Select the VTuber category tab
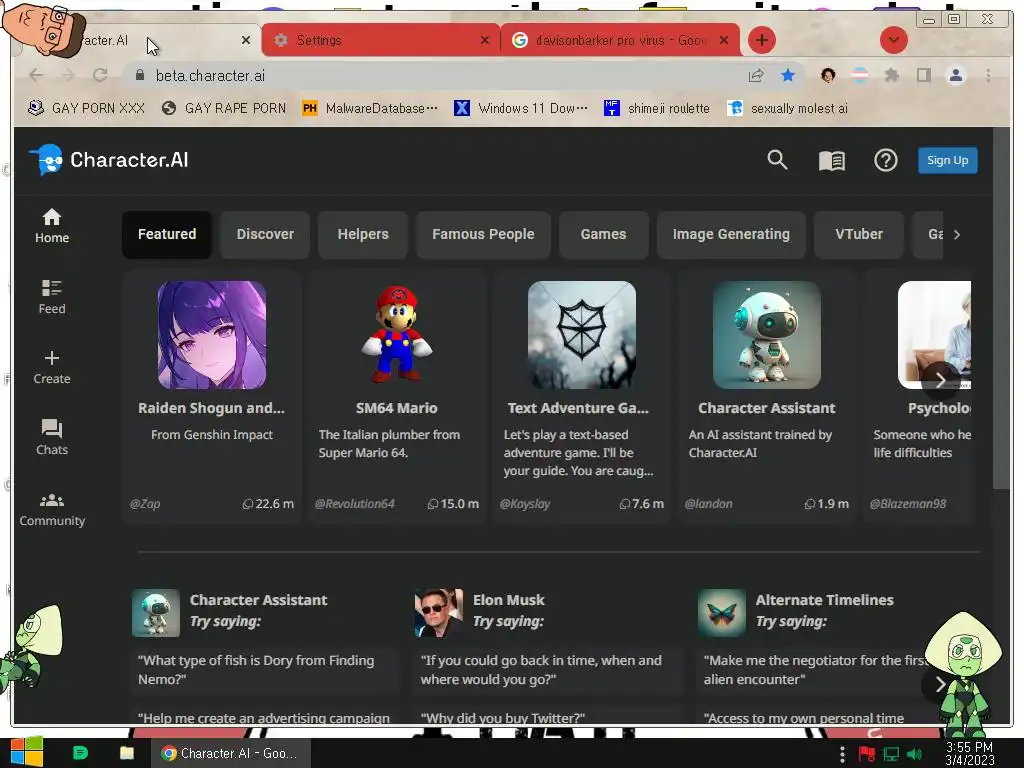Viewport: 1024px width, 768px height. (859, 234)
